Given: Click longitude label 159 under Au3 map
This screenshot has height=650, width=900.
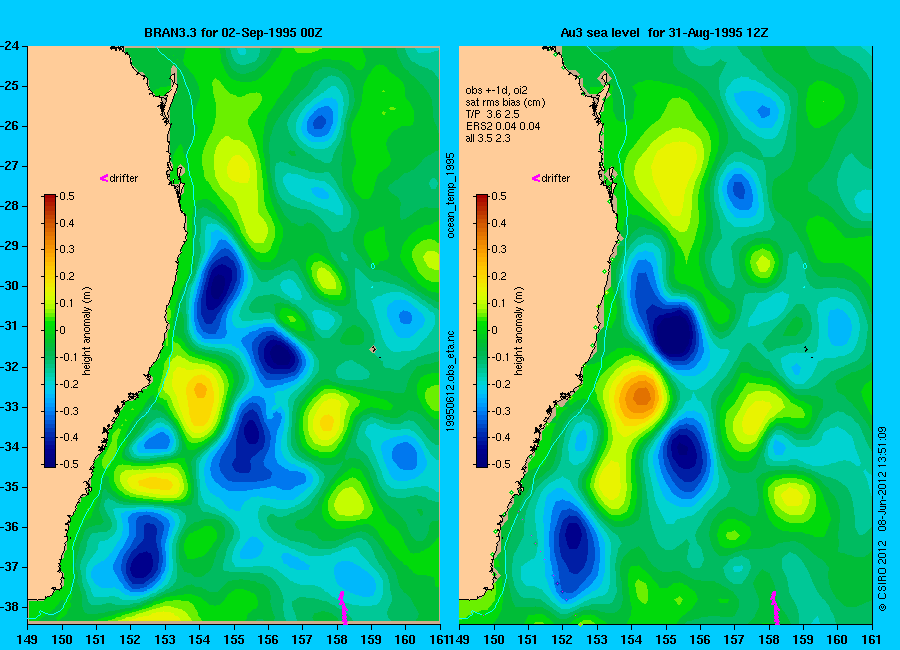Looking at the screenshot, I should click(802, 640).
